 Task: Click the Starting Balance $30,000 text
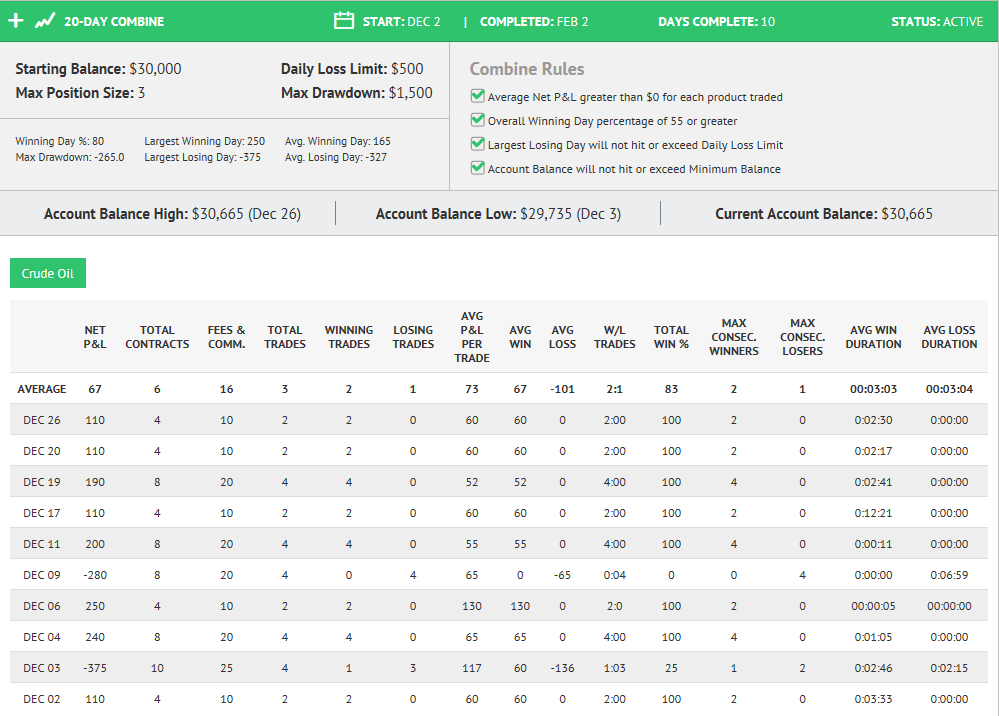tap(98, 69)
